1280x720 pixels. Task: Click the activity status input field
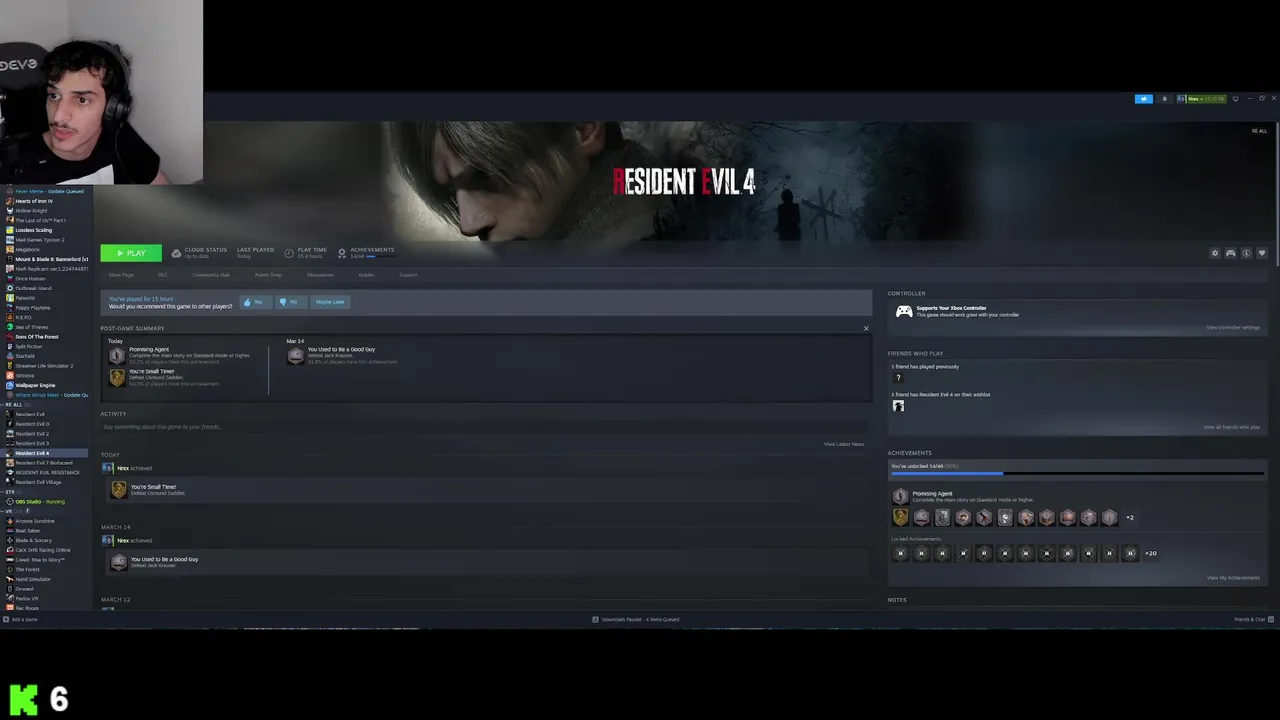(485, 427)
